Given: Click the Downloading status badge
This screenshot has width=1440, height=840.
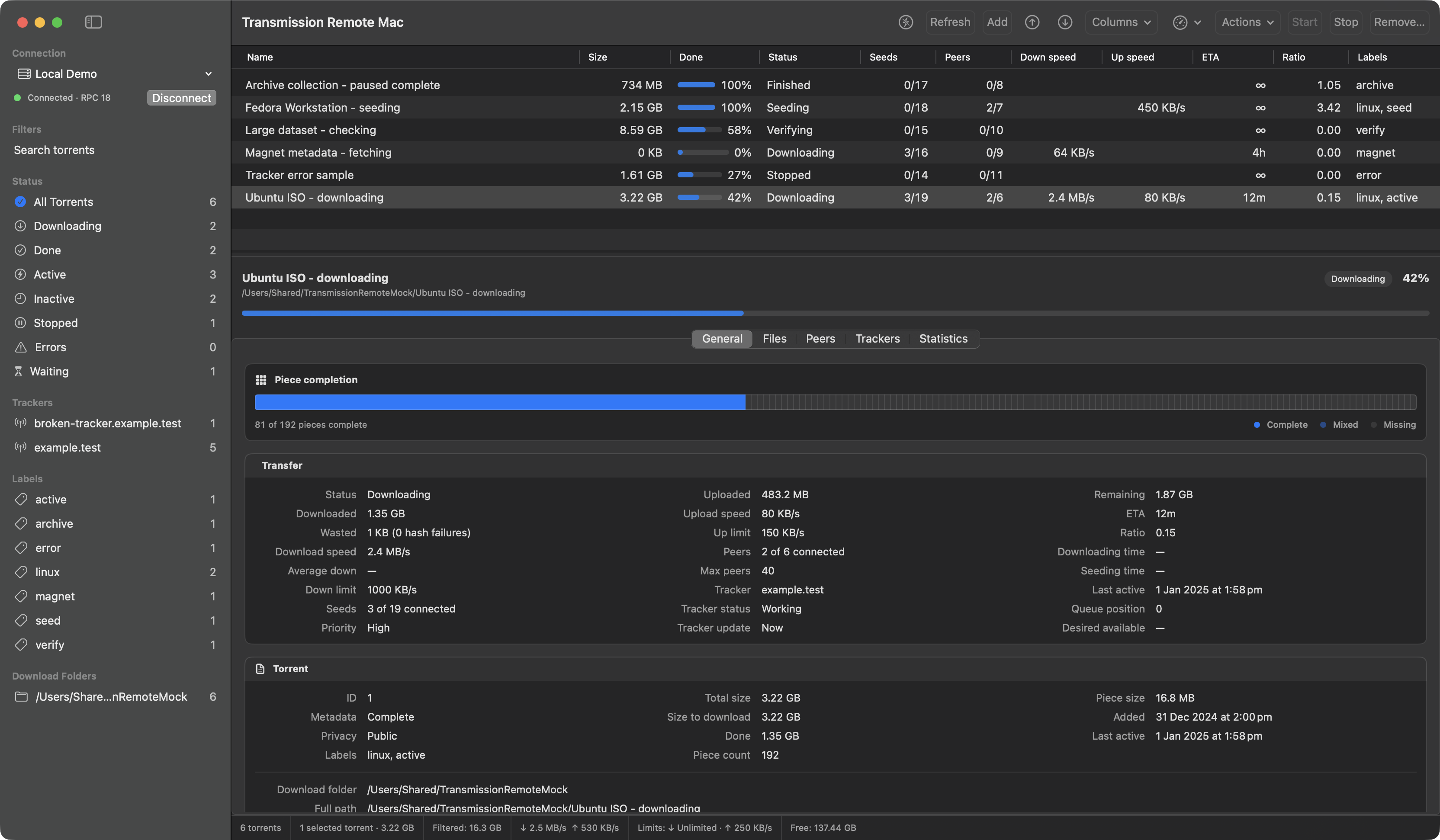Looking at the screenshot, I should tap(1358, 279).
